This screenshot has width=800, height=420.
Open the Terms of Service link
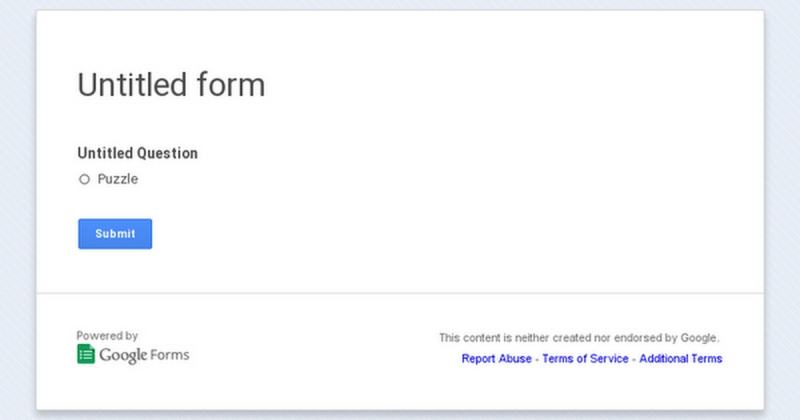(585, 359)
